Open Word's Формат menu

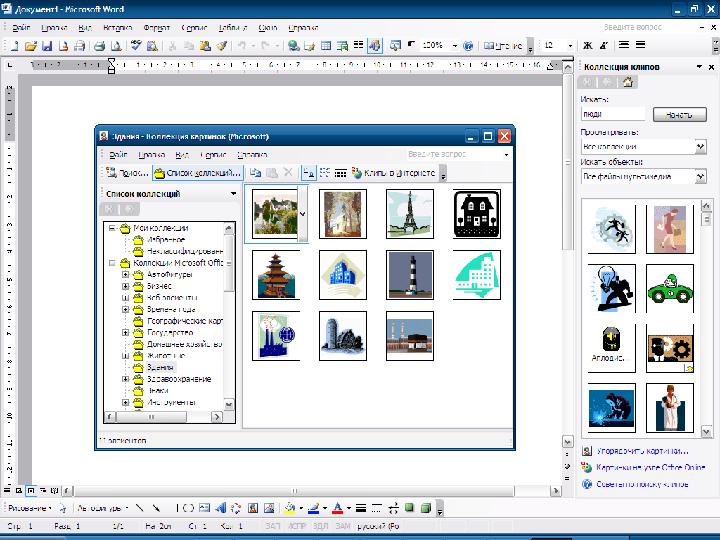[x=157, y=28]
